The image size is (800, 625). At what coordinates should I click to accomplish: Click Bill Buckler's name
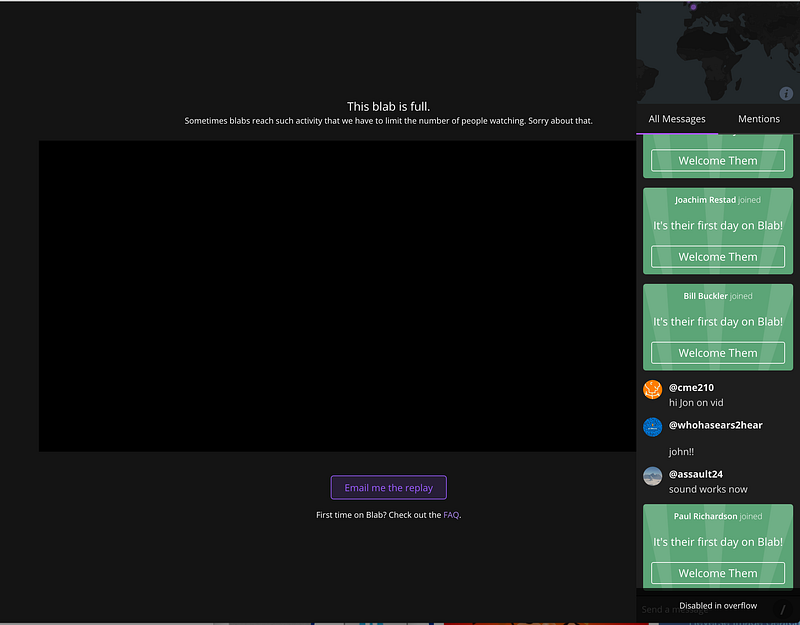click(705, 296)
